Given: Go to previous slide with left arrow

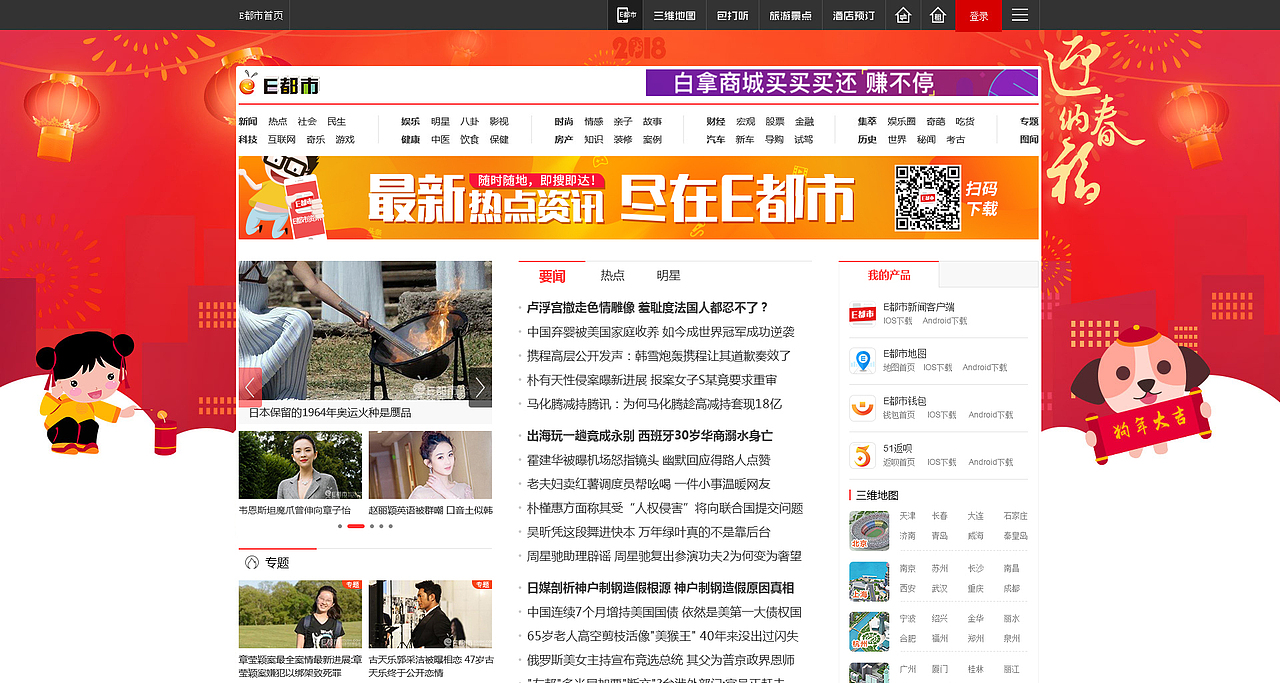Looking at the screenshot, I should coord(250,387).
